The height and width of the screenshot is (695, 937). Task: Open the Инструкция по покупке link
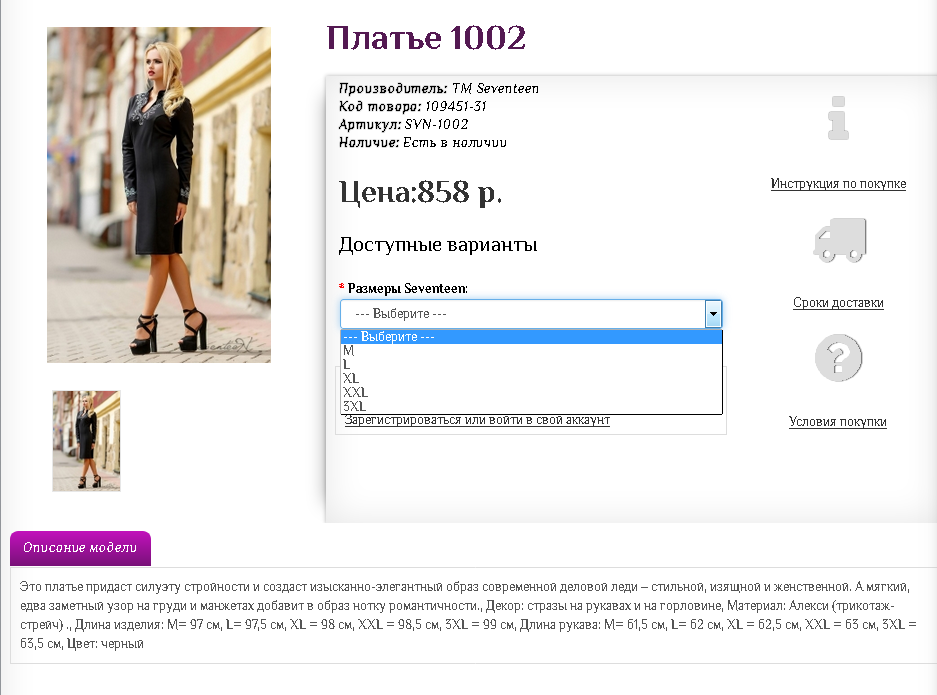click(x=838, y=184)
